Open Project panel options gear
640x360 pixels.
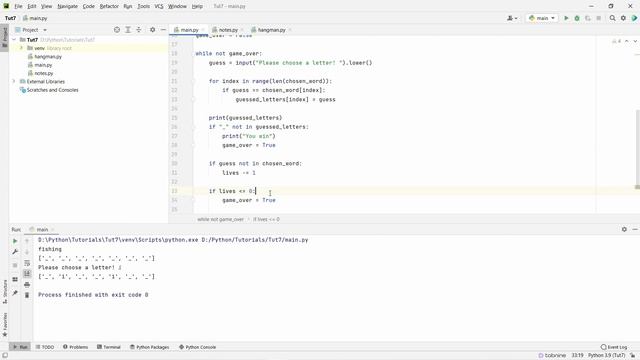click(x=152, y=30)
